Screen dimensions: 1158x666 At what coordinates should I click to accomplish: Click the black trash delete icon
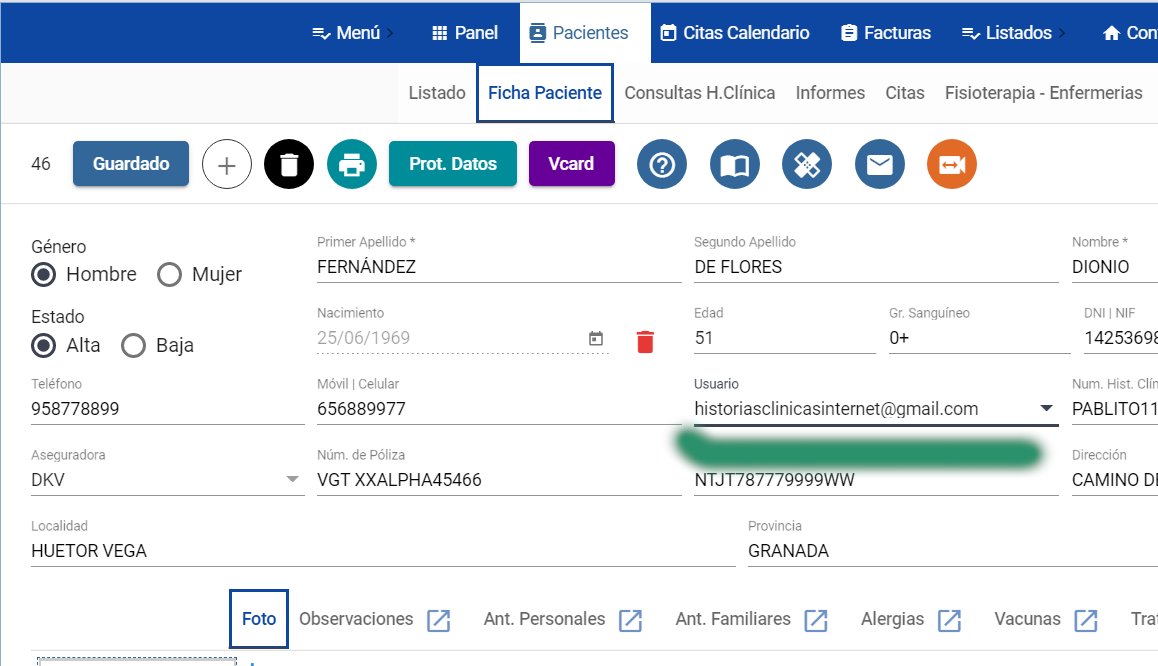288,164
